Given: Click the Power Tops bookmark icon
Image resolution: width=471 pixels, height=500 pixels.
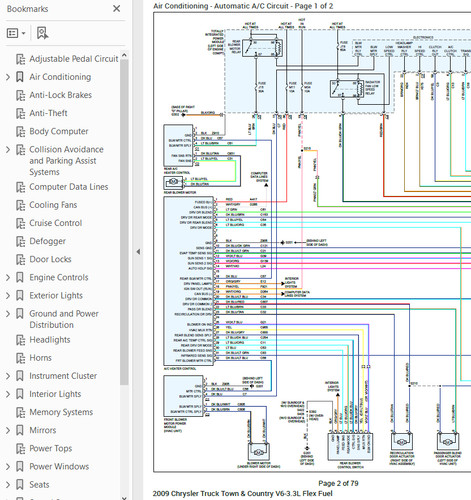Looking at the screenshot, I should point(21,449).
